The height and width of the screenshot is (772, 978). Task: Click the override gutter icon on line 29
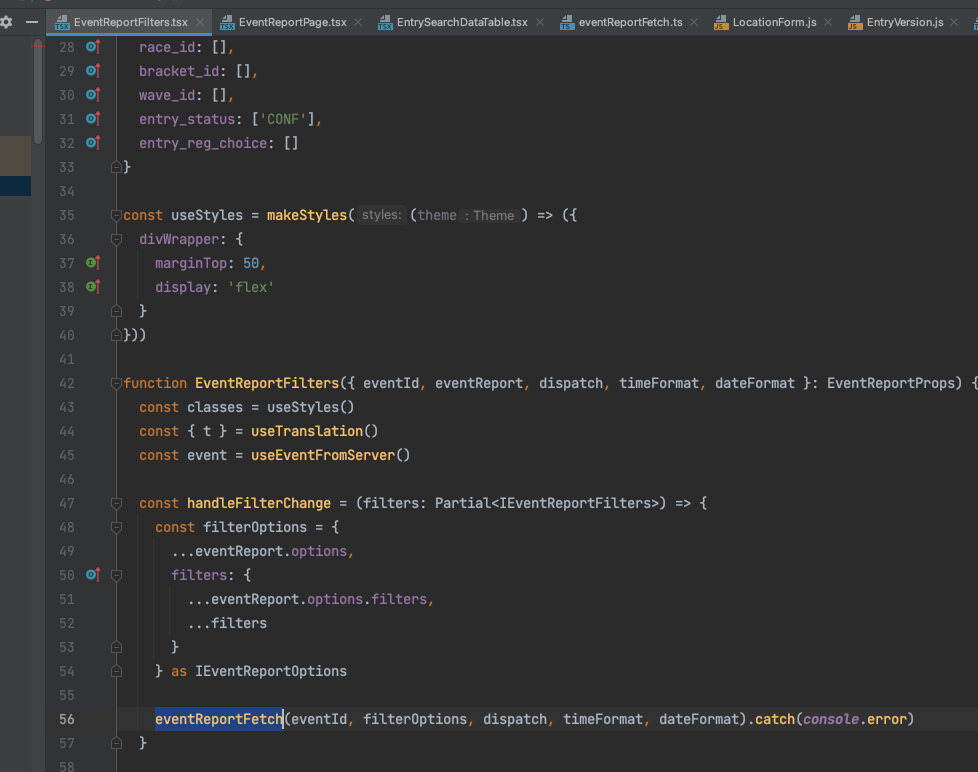point(93,70)
